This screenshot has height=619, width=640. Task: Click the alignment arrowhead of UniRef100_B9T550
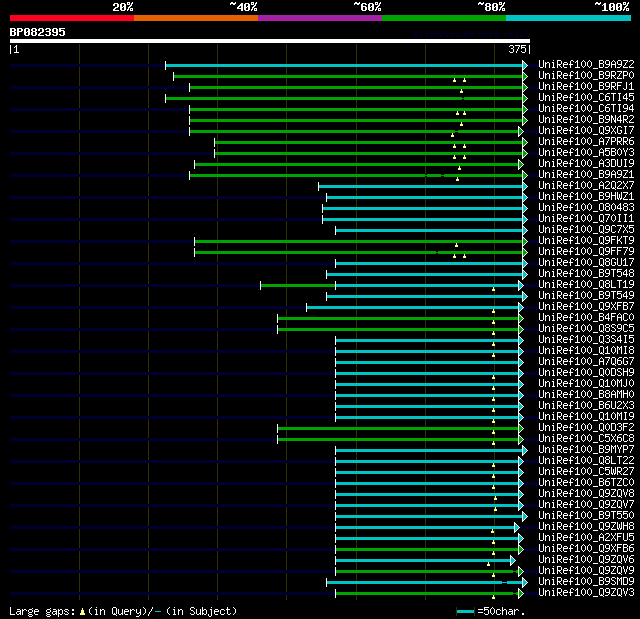point(525,517)
